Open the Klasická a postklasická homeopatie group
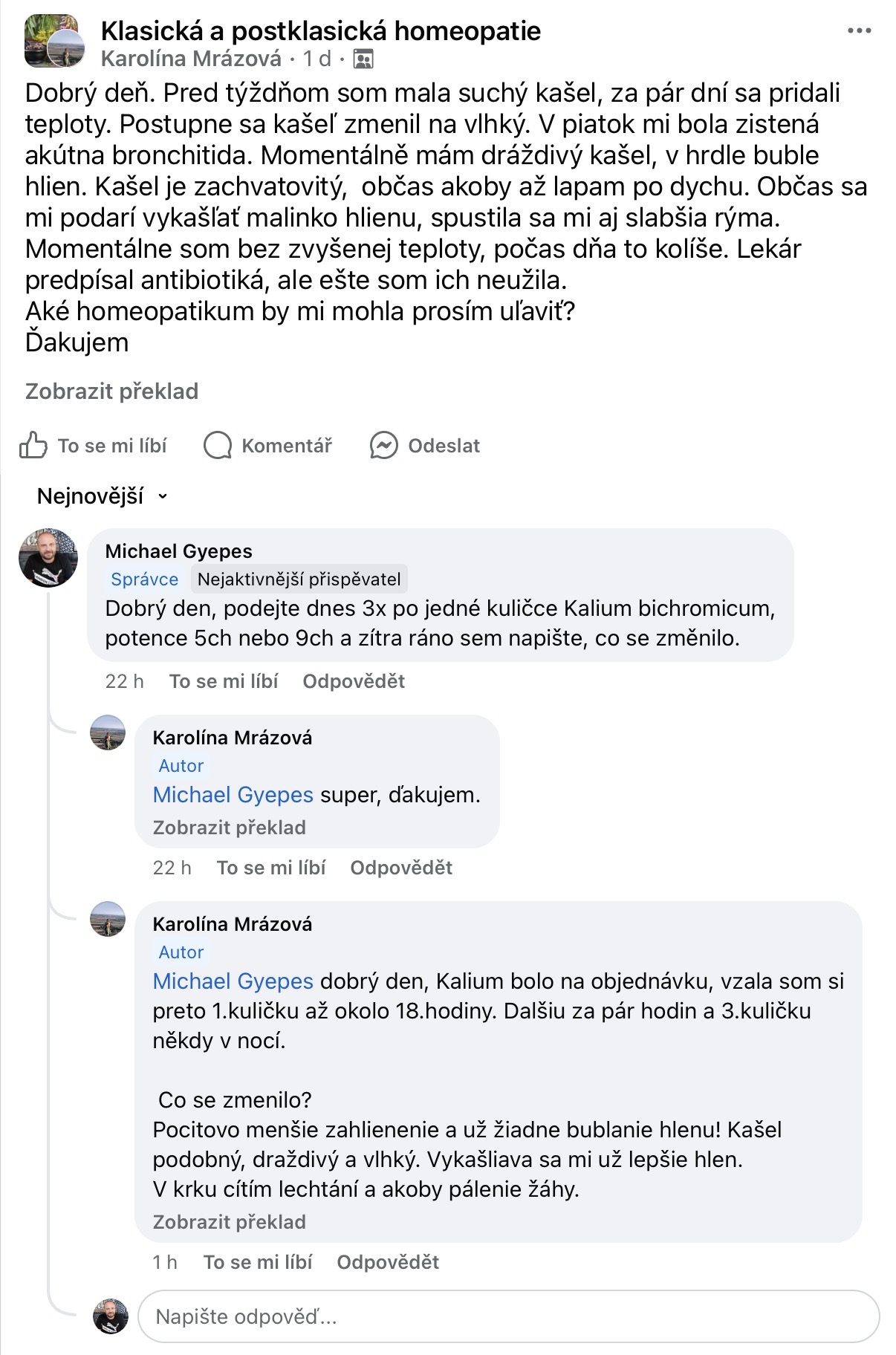Screen dimensions: 896x1355 click(x=320, y=31)
